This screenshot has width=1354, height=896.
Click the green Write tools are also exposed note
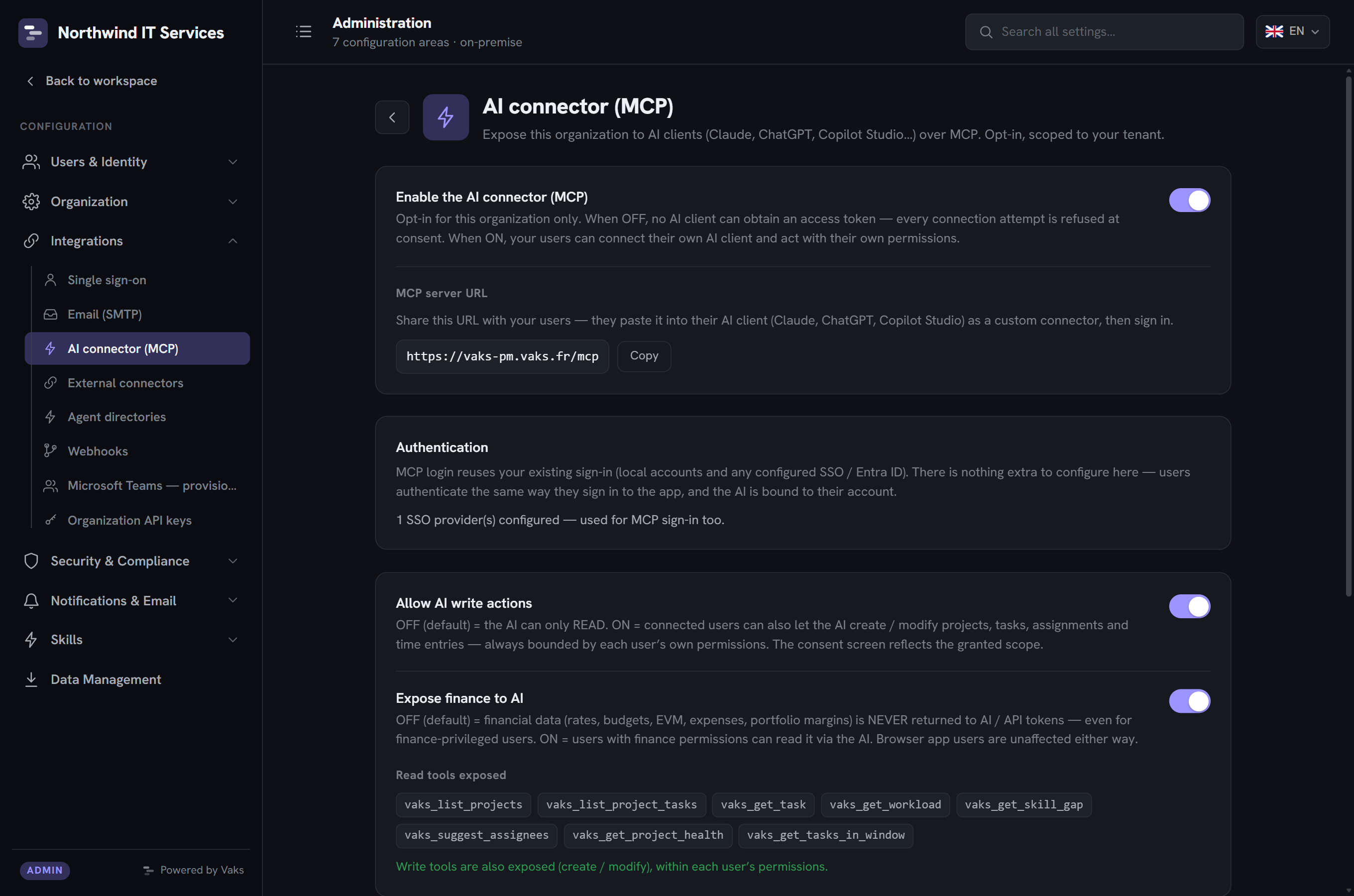pyautogui.click(x=612, y=867)
